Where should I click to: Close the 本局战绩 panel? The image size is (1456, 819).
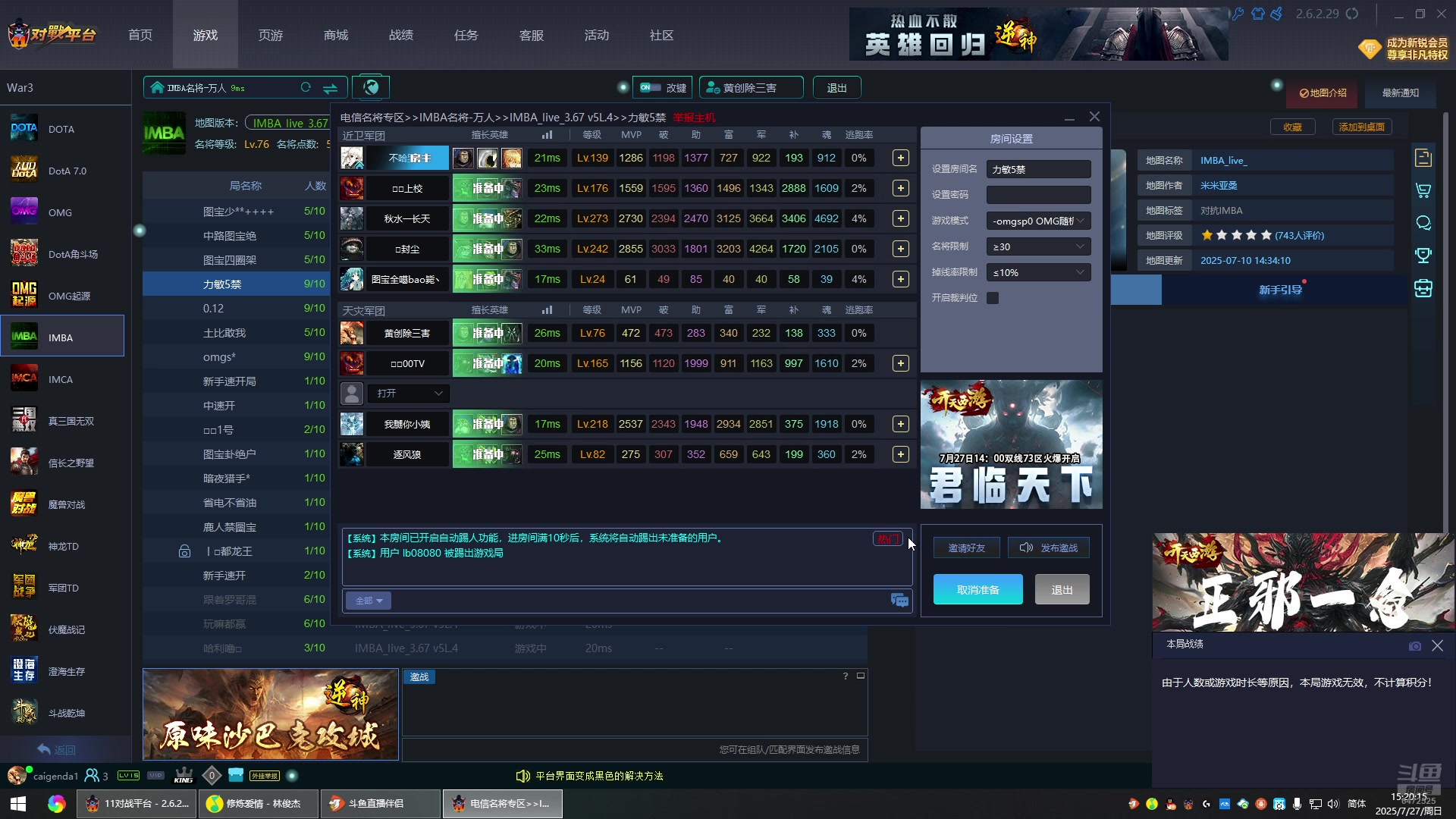(x=1437, y=645)
